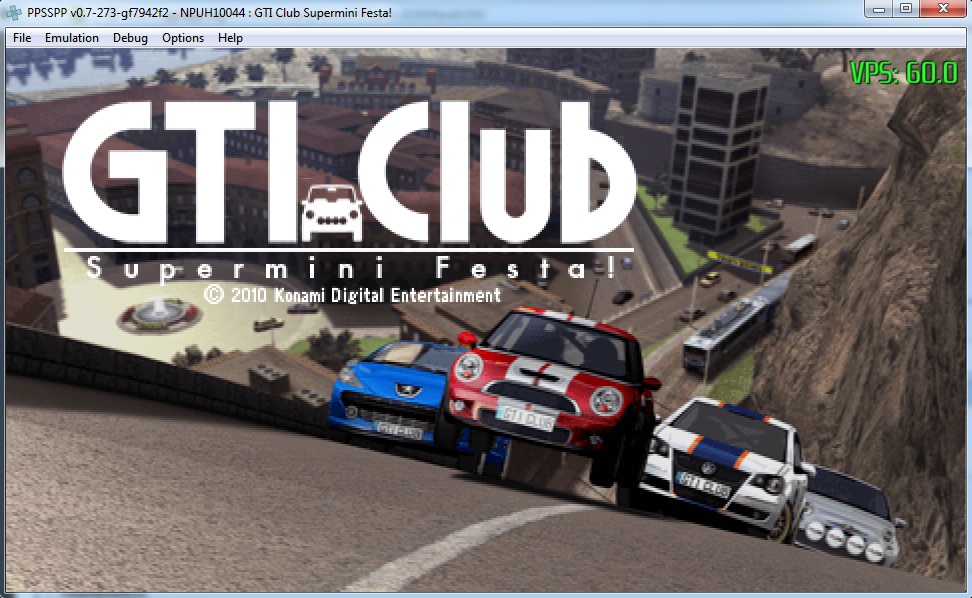Open the Help menu
Screen dimensions: 972x598
[x=231, y=38]
